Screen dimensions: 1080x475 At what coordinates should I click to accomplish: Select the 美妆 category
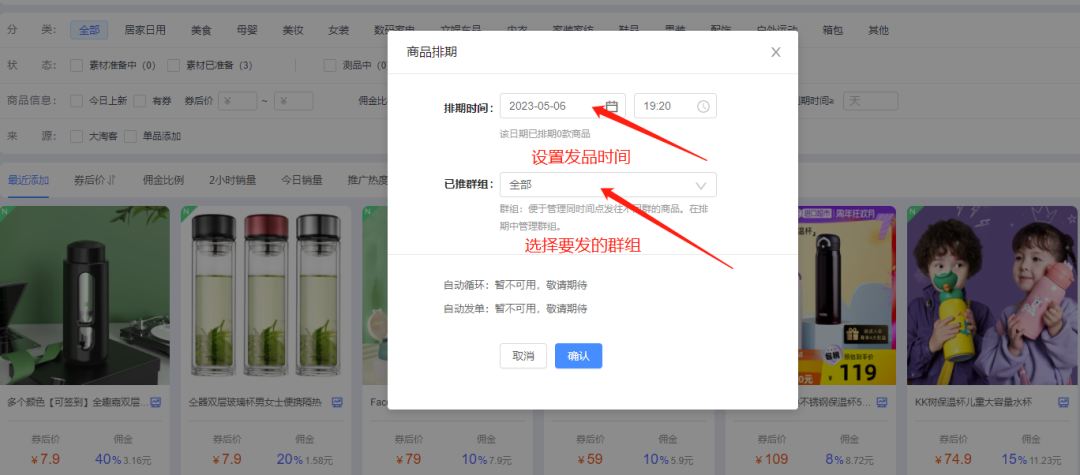293,30
